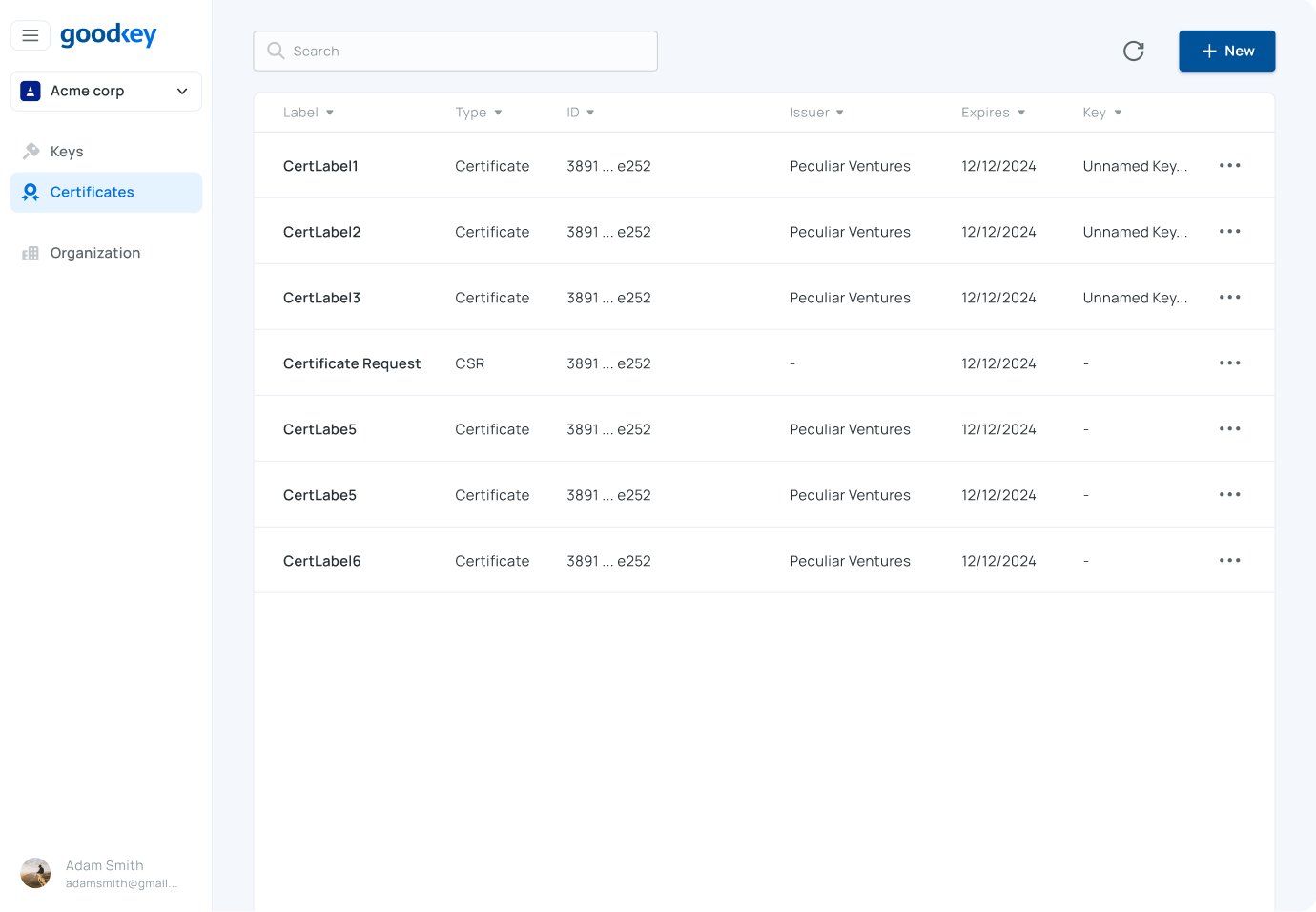Open the hamburger menu
Image resolution: width=1316 pixels, height=912 pixels.
tap(31, 34)
